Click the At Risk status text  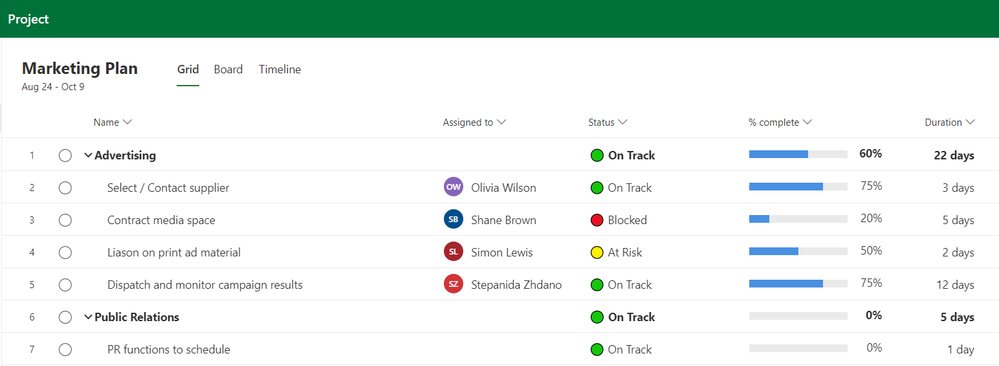point(625,253)
